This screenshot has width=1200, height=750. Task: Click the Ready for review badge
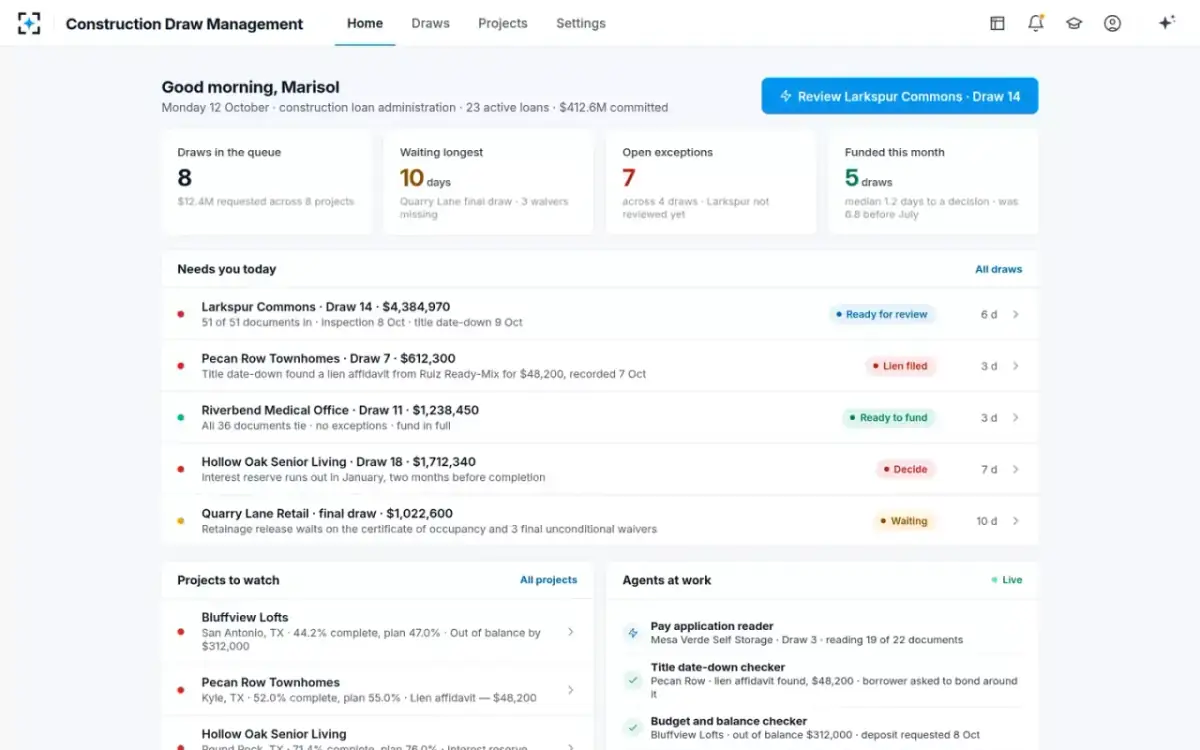point(882,314)
